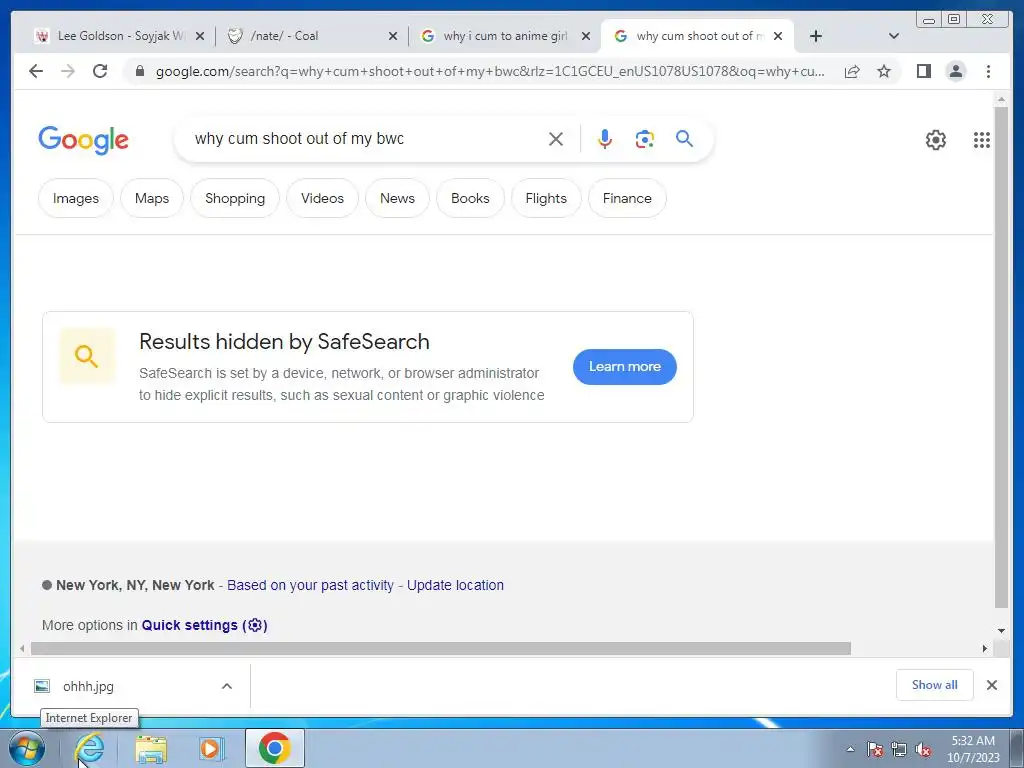
Task: Submit search with magnifier icon
Action: [684, 138]
